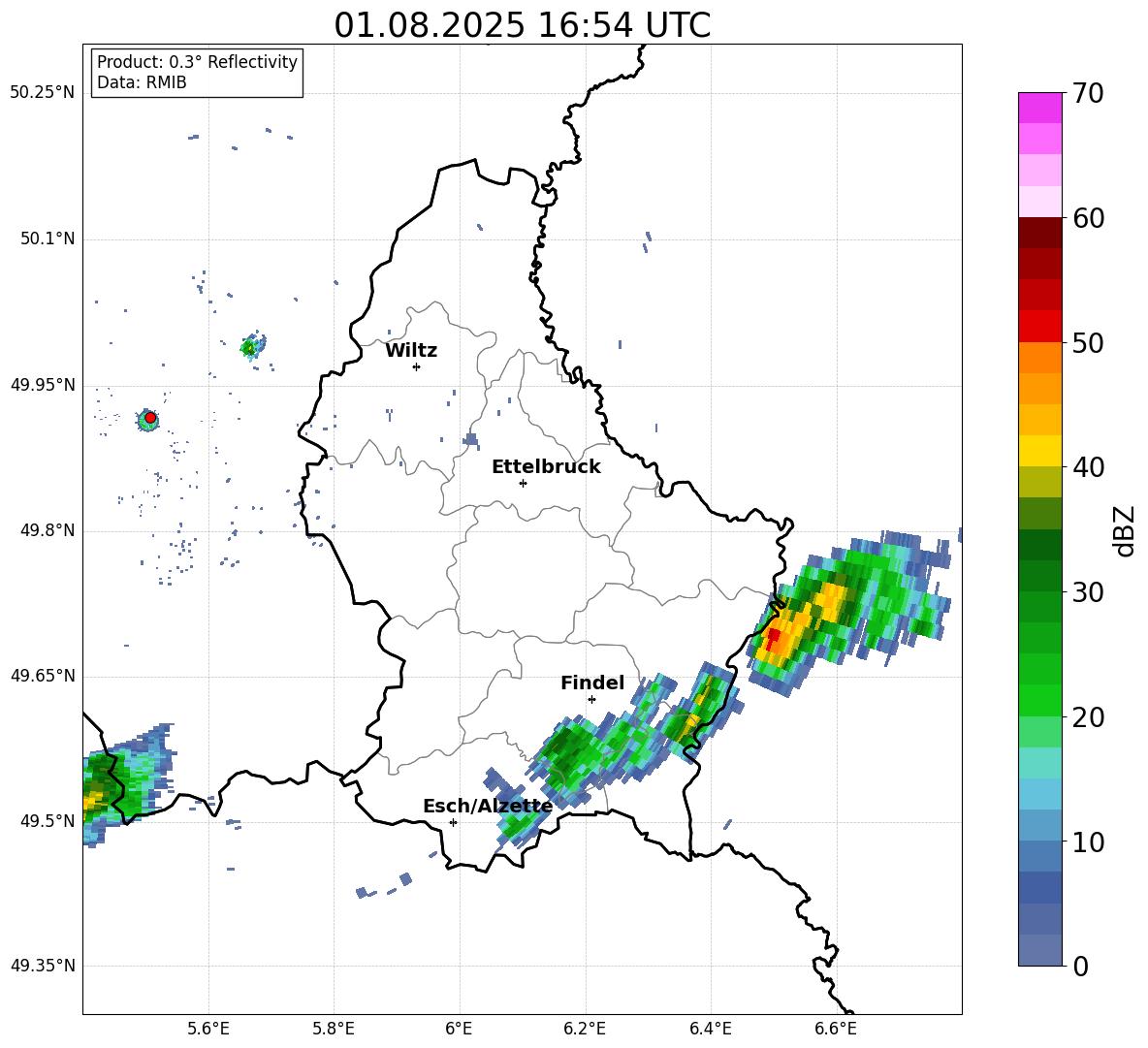Screen dimensions: 1148x1048
Task: Click the 'Data: RMIB' label
Action: click(142, 82)
